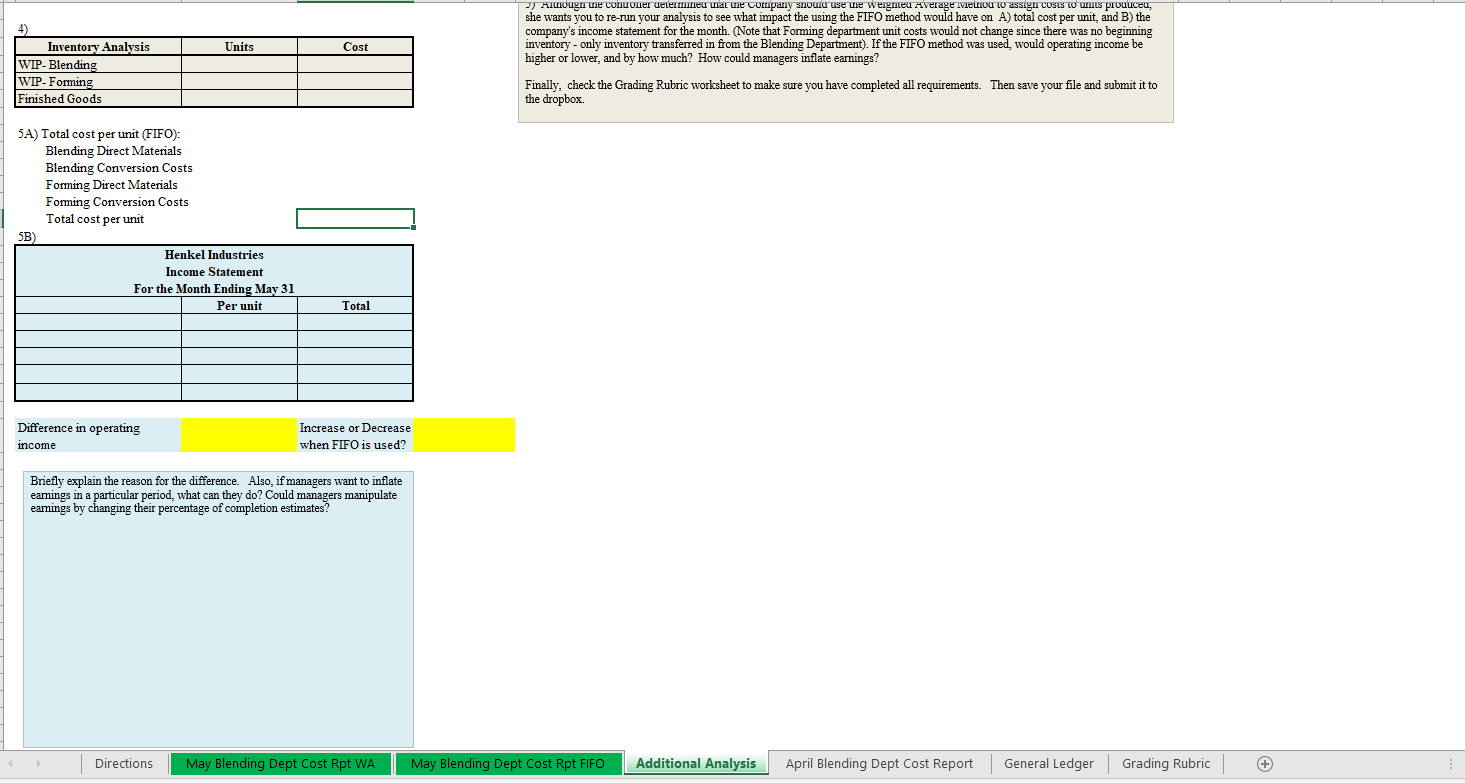
Task: Open the General Ledger worksheet
Action: pos(1048,763)
